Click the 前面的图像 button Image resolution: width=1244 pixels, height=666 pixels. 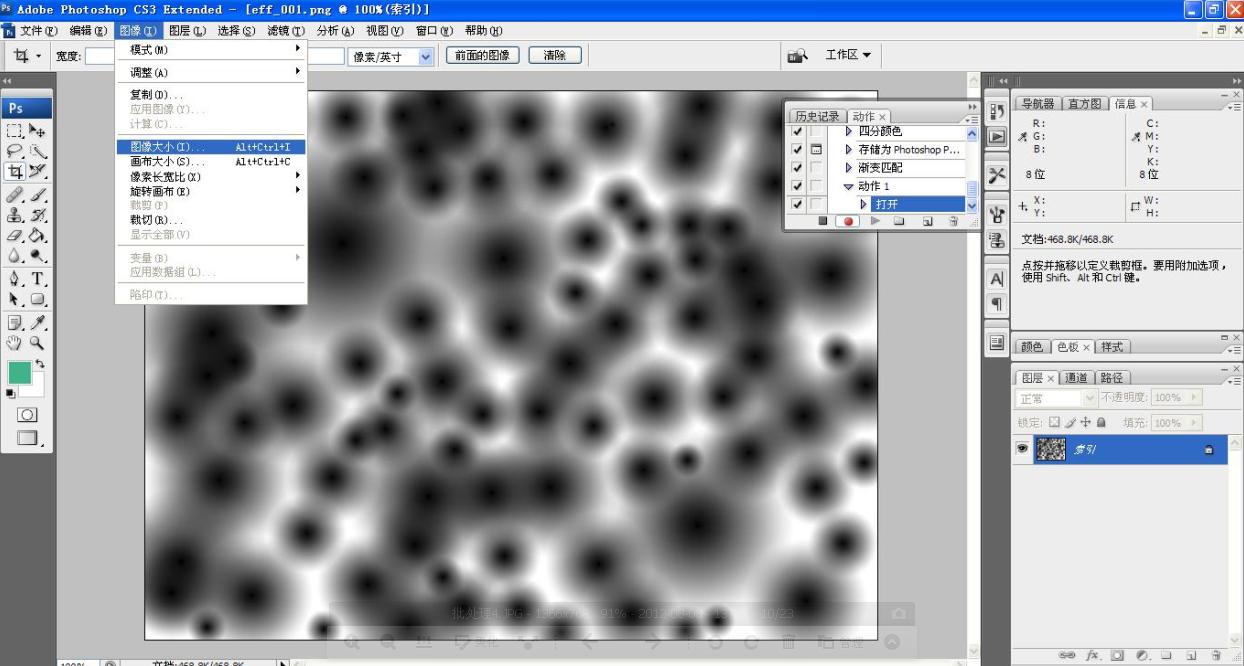tap(484, 56)
